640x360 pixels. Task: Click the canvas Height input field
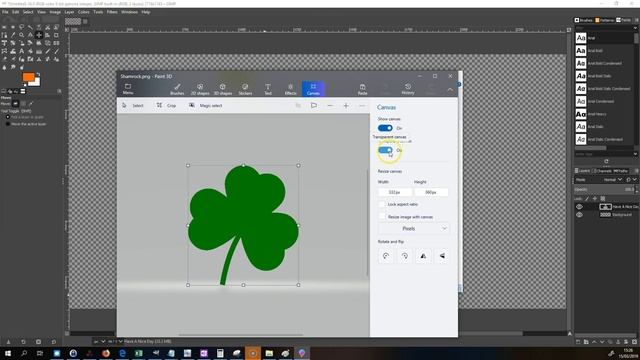coord(431,192)
